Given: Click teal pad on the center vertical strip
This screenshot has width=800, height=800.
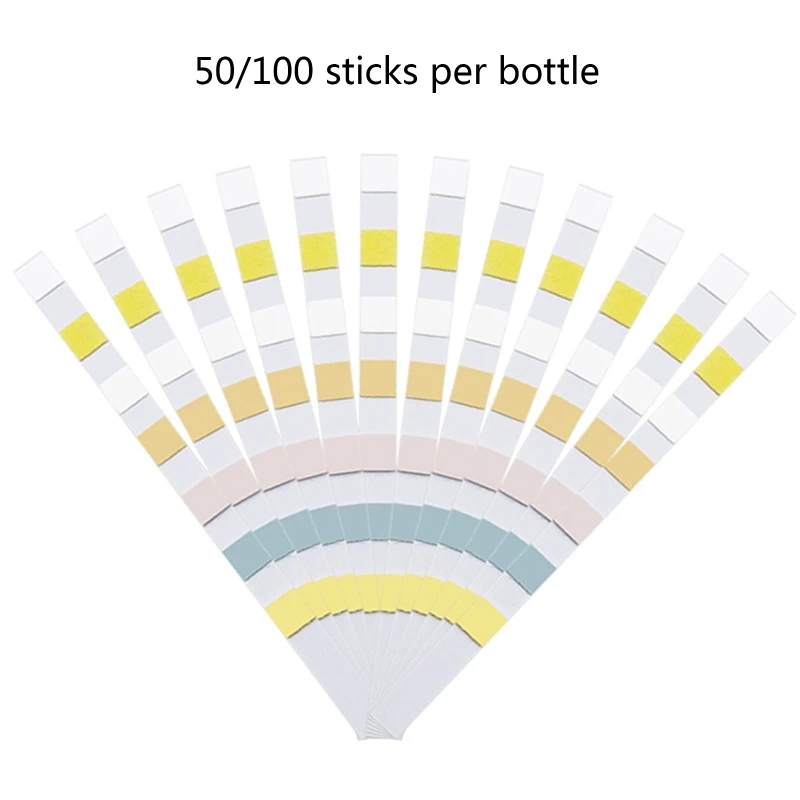Looking at the screenshot, I should pos(378,521).
